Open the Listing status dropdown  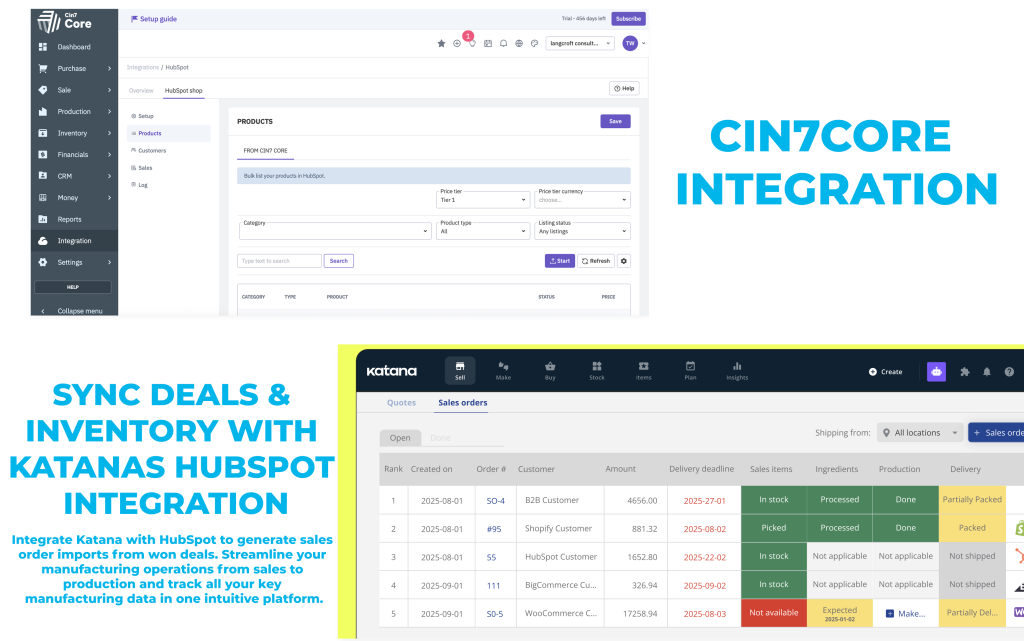[x=583, y=231]
